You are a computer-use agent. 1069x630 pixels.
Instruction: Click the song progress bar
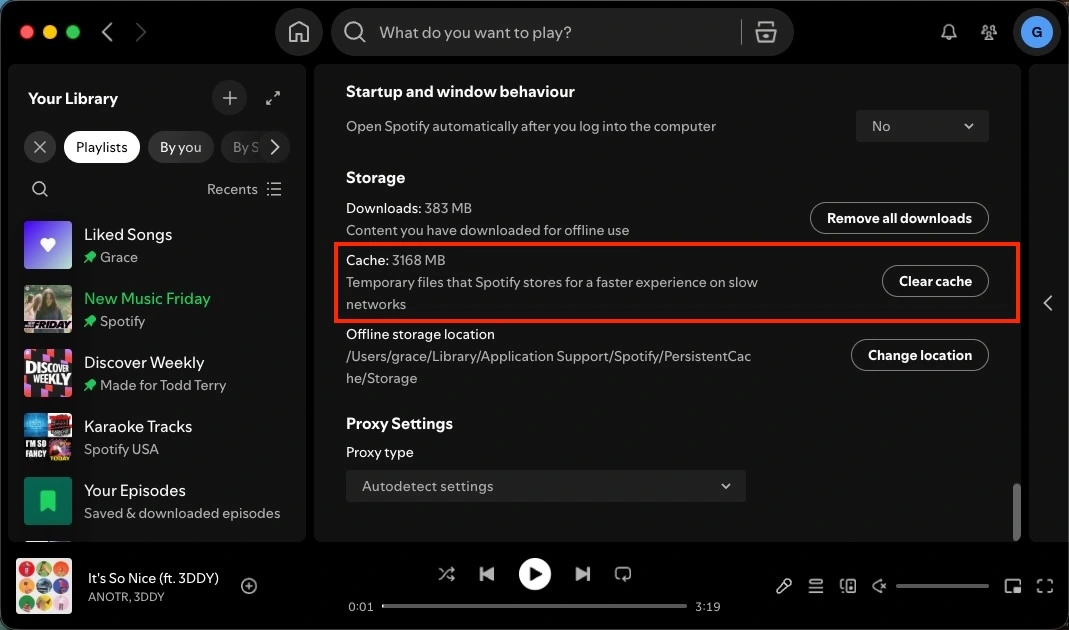click(534, 606)
